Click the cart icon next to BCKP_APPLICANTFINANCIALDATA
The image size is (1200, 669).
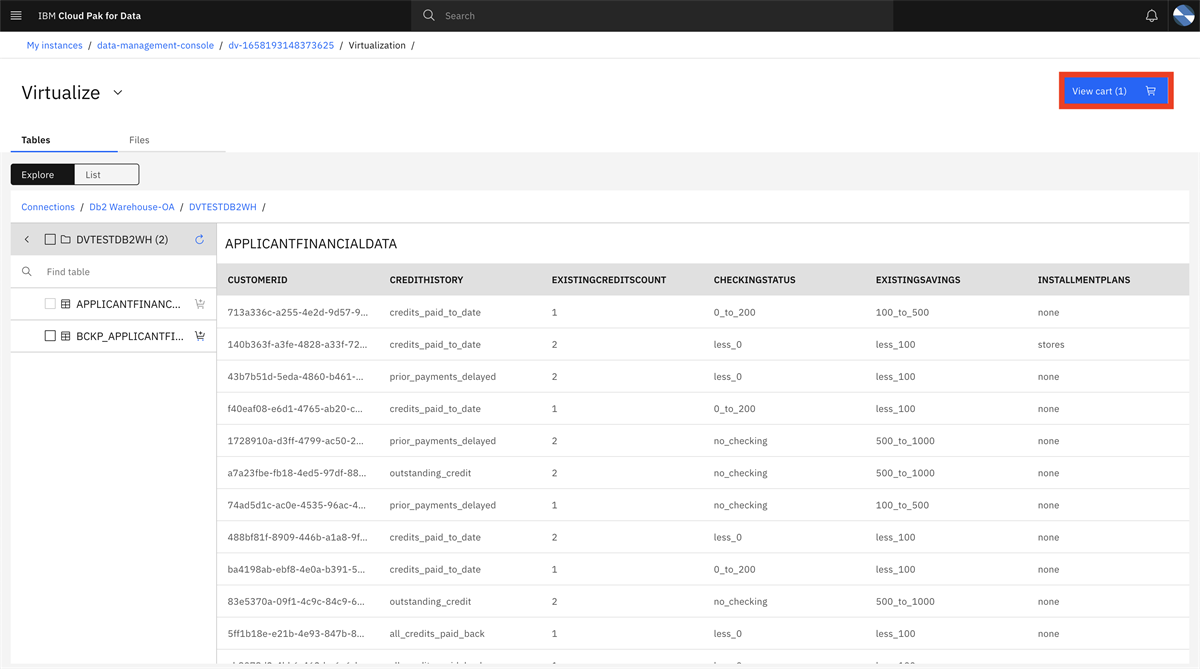199,336
